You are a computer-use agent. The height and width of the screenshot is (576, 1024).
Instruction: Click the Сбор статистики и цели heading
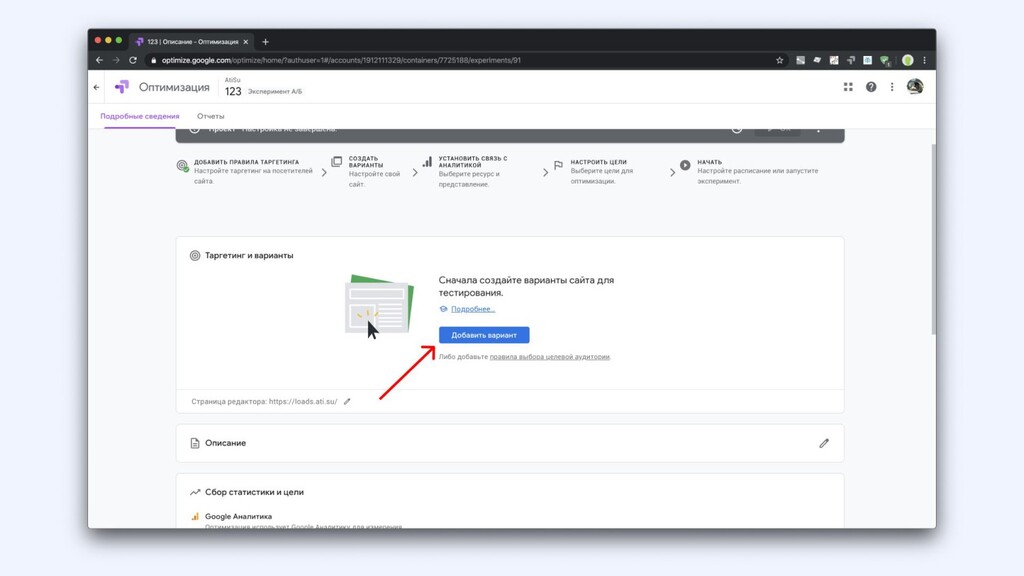tap(254, 492)
